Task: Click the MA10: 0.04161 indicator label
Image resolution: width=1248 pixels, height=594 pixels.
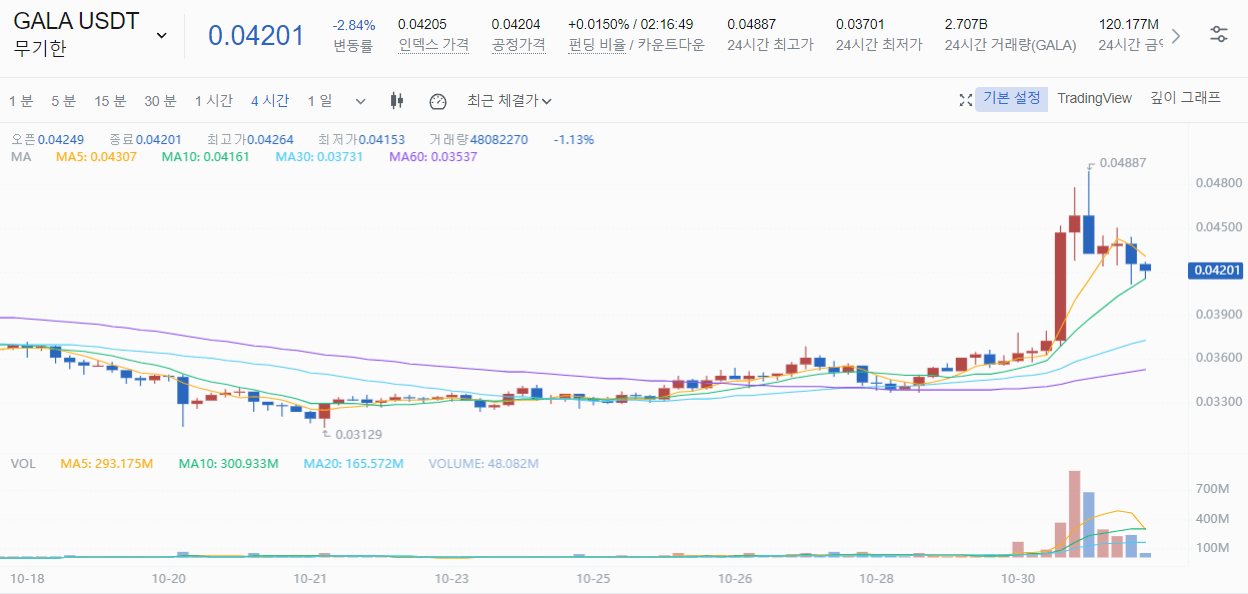Action: coord(206,157)
